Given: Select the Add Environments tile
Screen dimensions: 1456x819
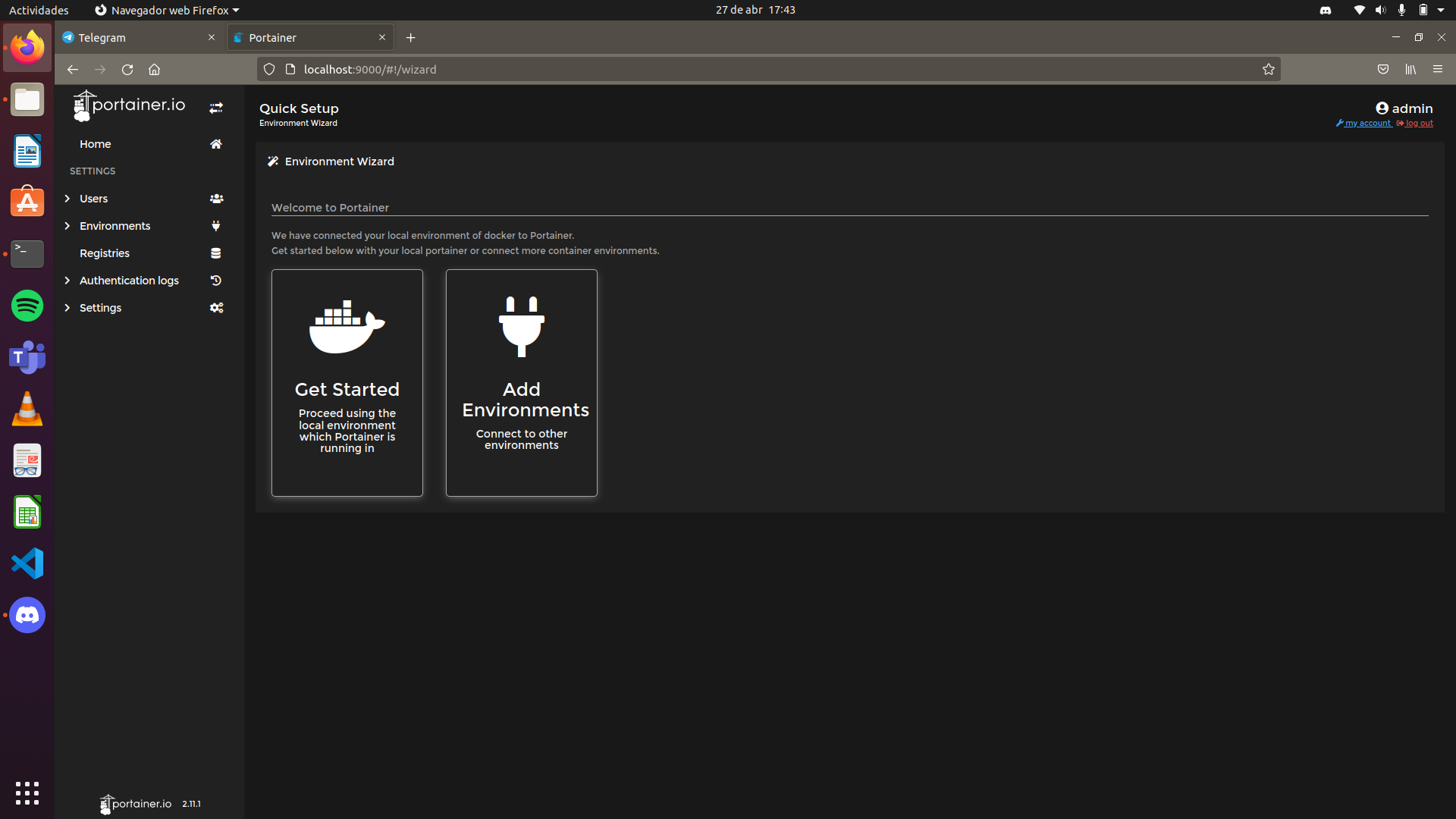Looking at the screenshot, I should [x=522, y=383].
